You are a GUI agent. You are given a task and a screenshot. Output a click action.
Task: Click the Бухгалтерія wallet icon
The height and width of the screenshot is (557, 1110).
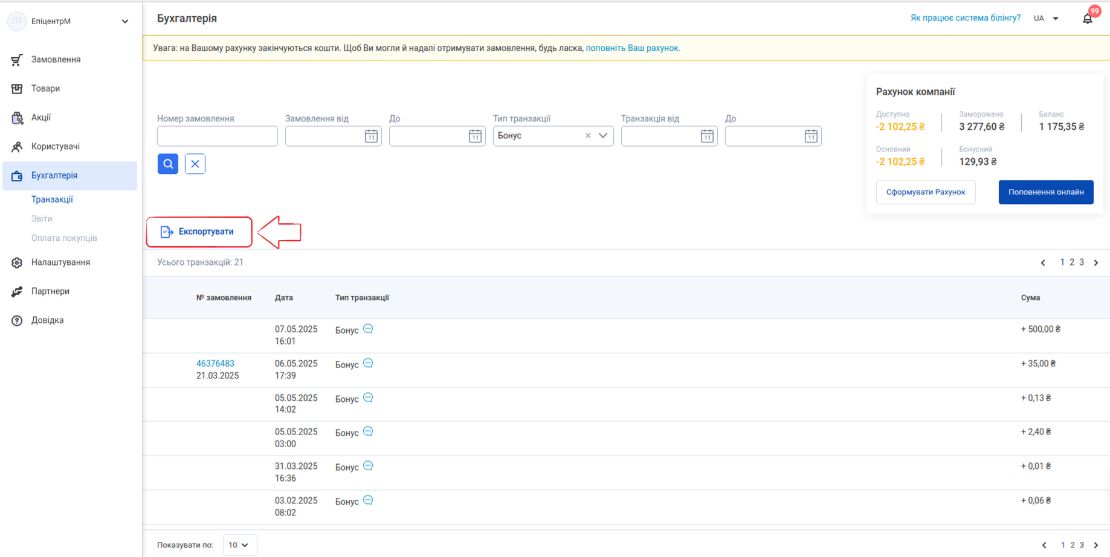(17, 176)
